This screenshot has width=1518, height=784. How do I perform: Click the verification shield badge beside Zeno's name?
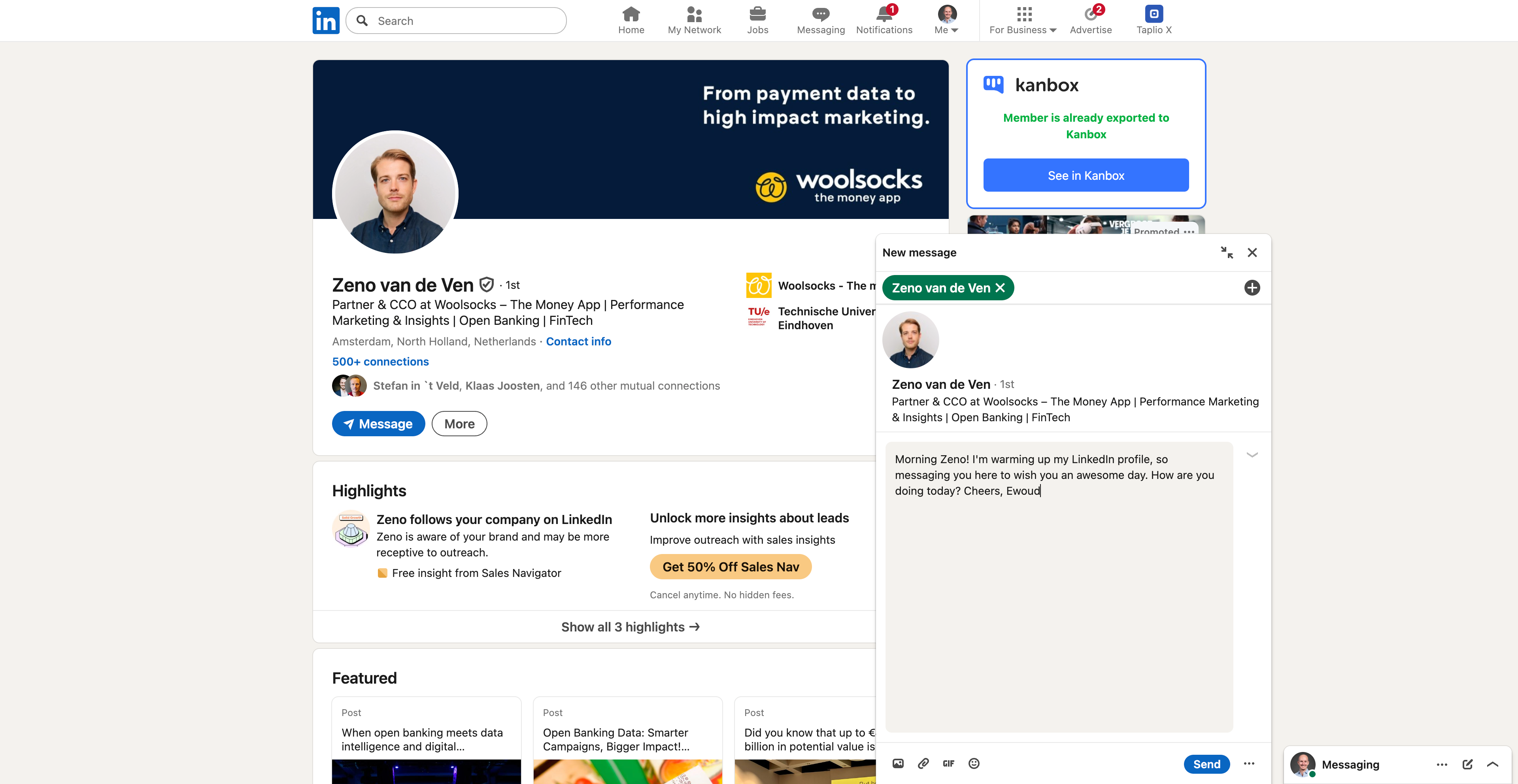tap(486, 285)
